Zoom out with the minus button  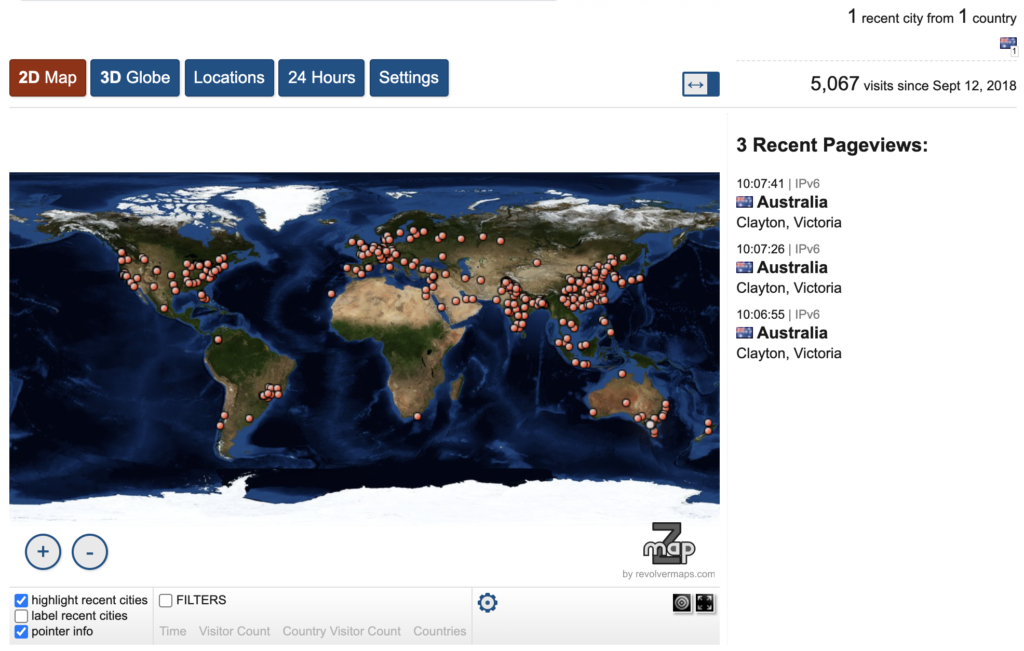tap(90, 551)
